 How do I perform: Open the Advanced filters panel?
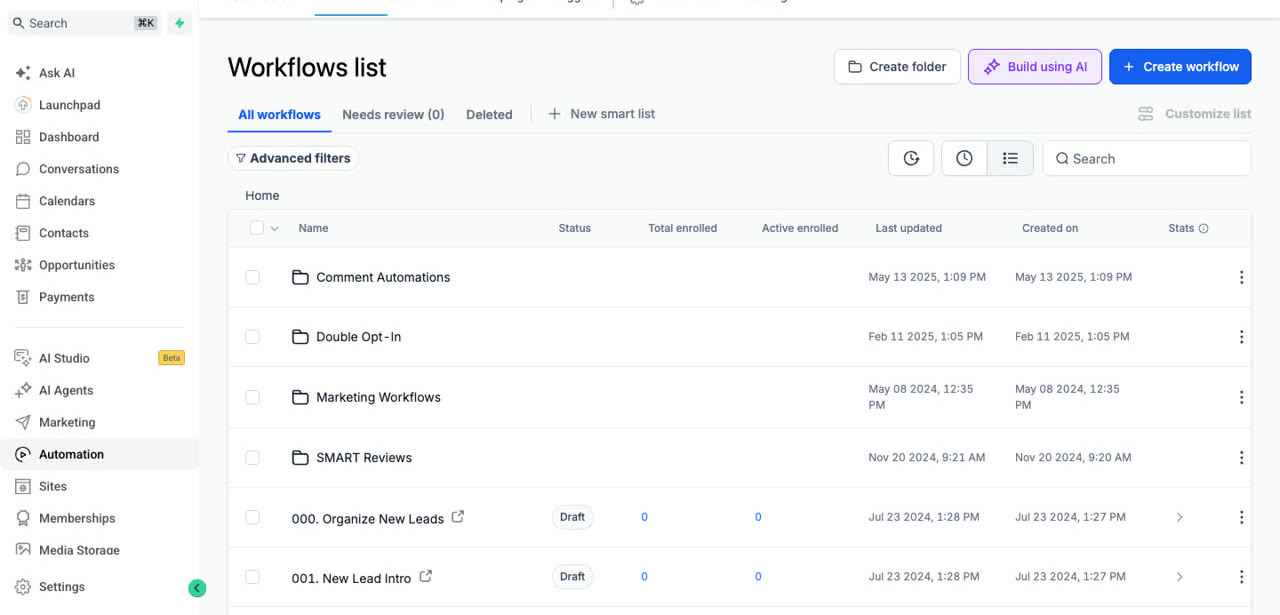point(293,158)
